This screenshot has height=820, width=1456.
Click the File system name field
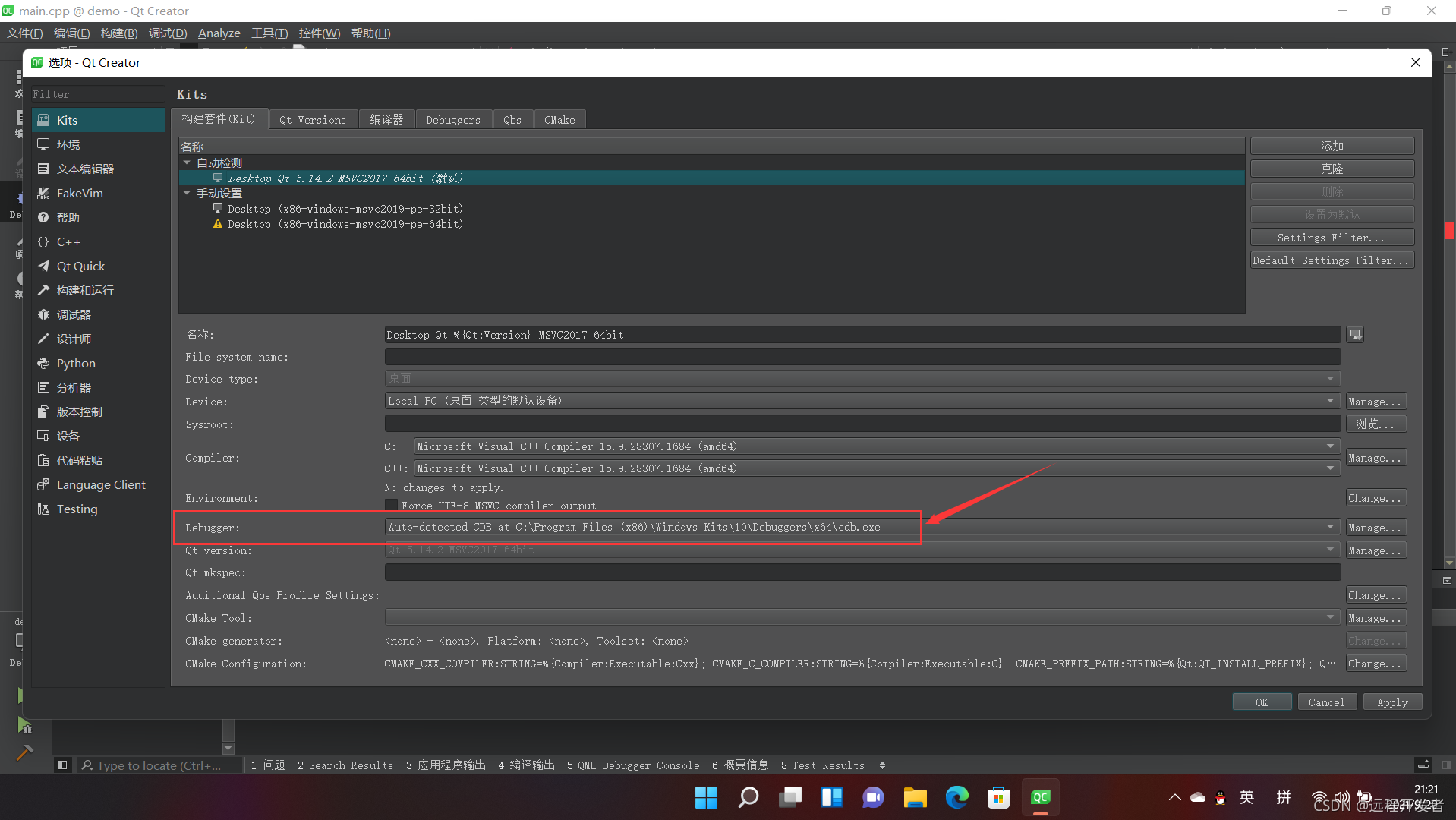tap(862, 357)
